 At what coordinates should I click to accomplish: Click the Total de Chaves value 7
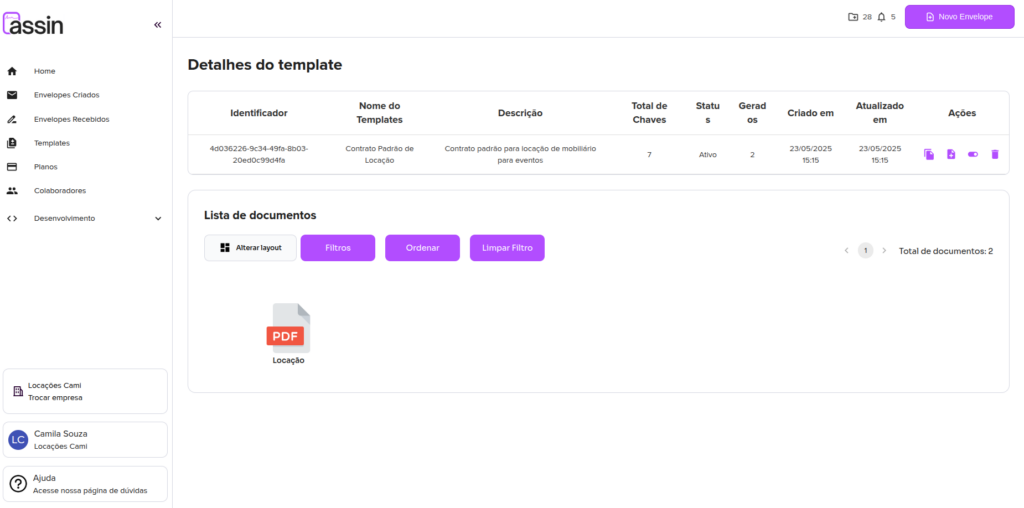(x=649, y=155)
